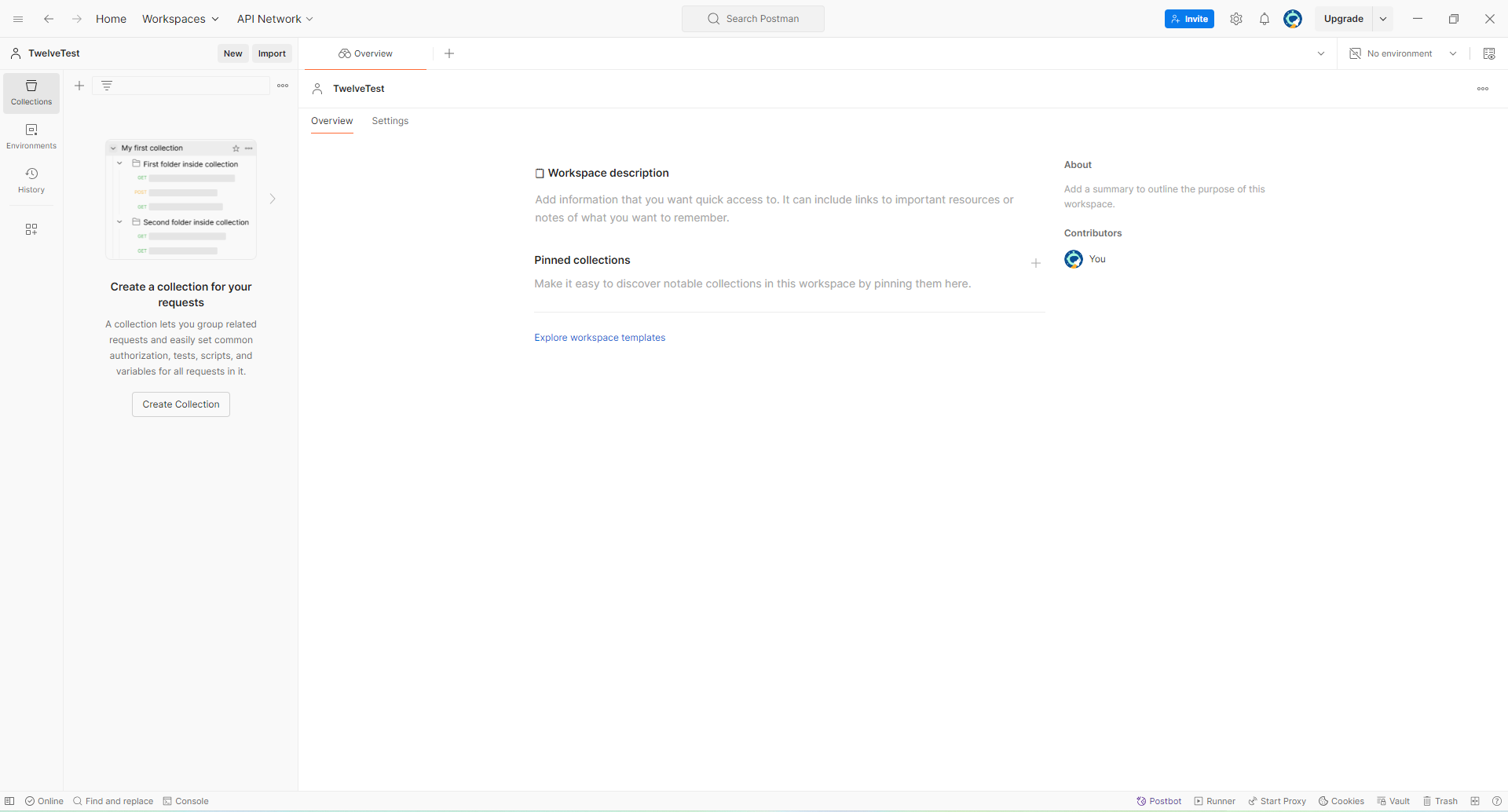
Task: Click Start Proxy in status bar
Action: click(1277, 801)
